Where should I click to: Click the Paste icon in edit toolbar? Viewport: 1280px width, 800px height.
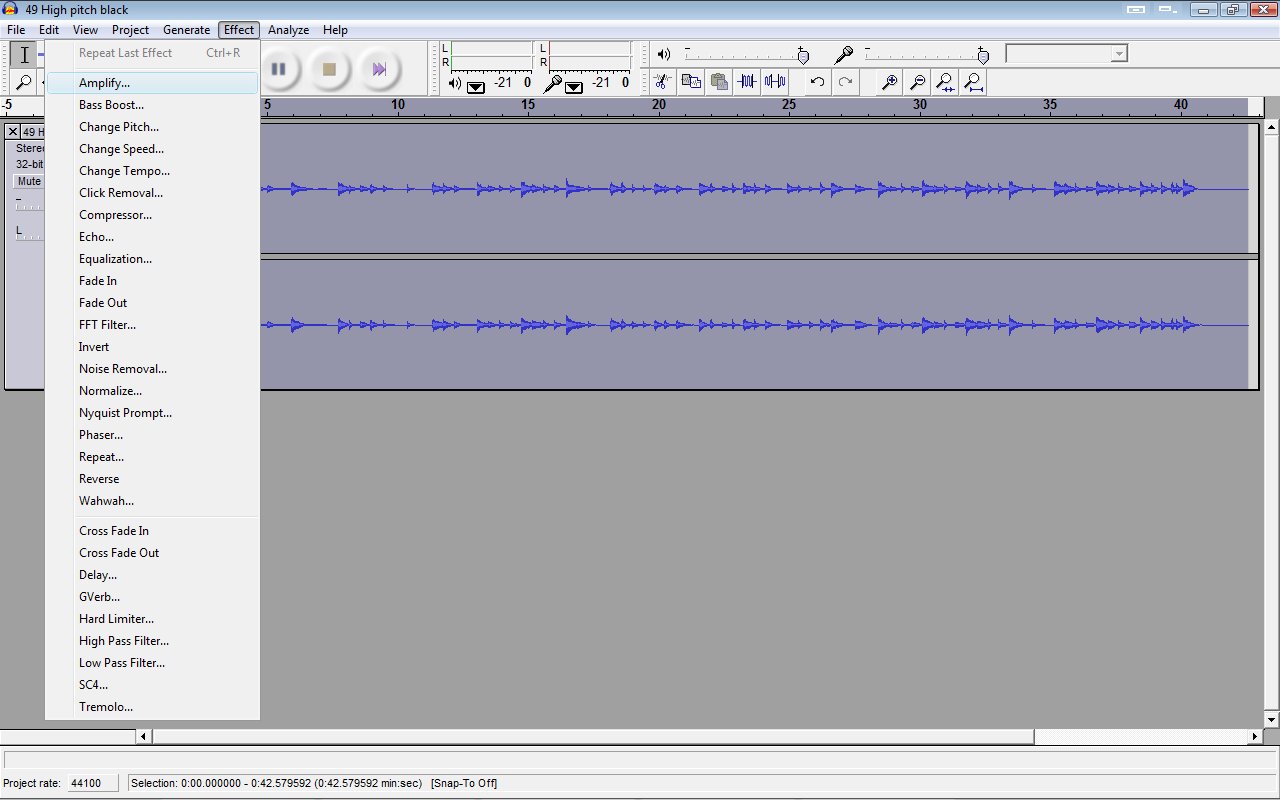(718, 82)
